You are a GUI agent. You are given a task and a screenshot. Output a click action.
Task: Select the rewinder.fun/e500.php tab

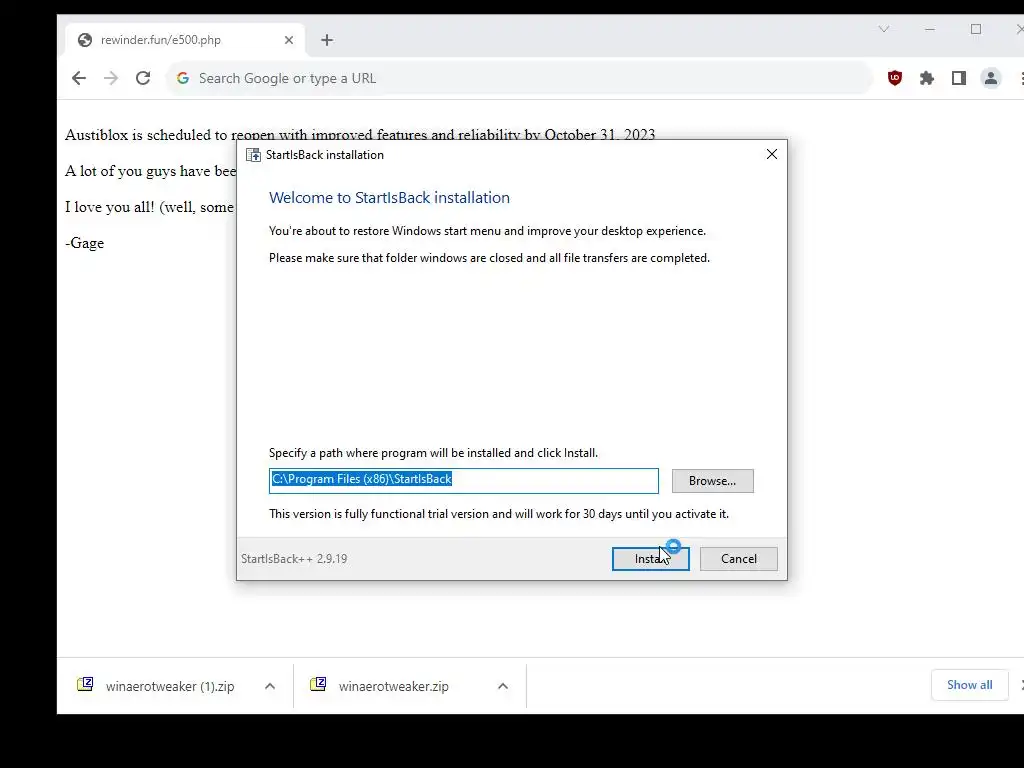(185, 40)
